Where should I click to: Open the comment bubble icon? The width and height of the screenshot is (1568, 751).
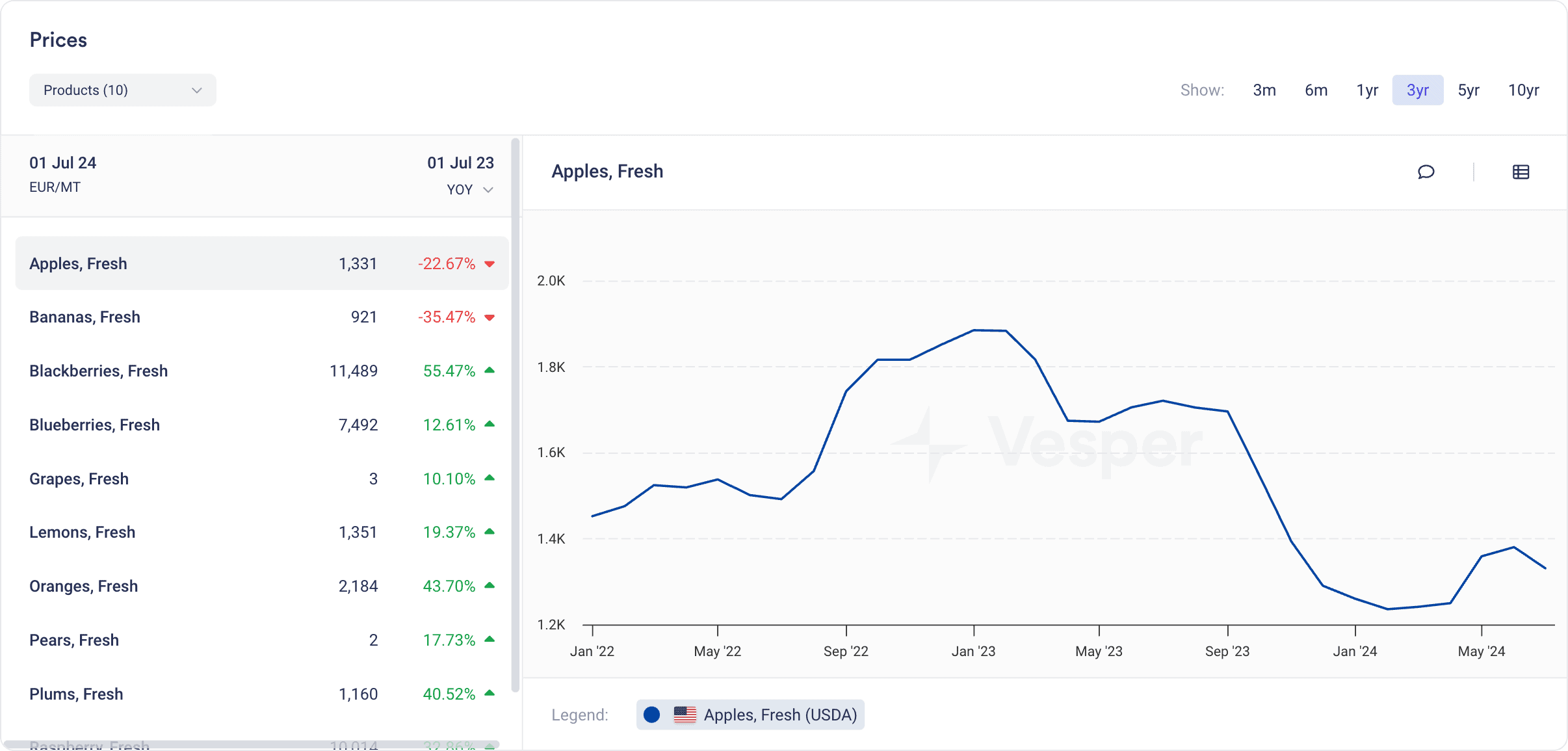[x=1426, y=172]
